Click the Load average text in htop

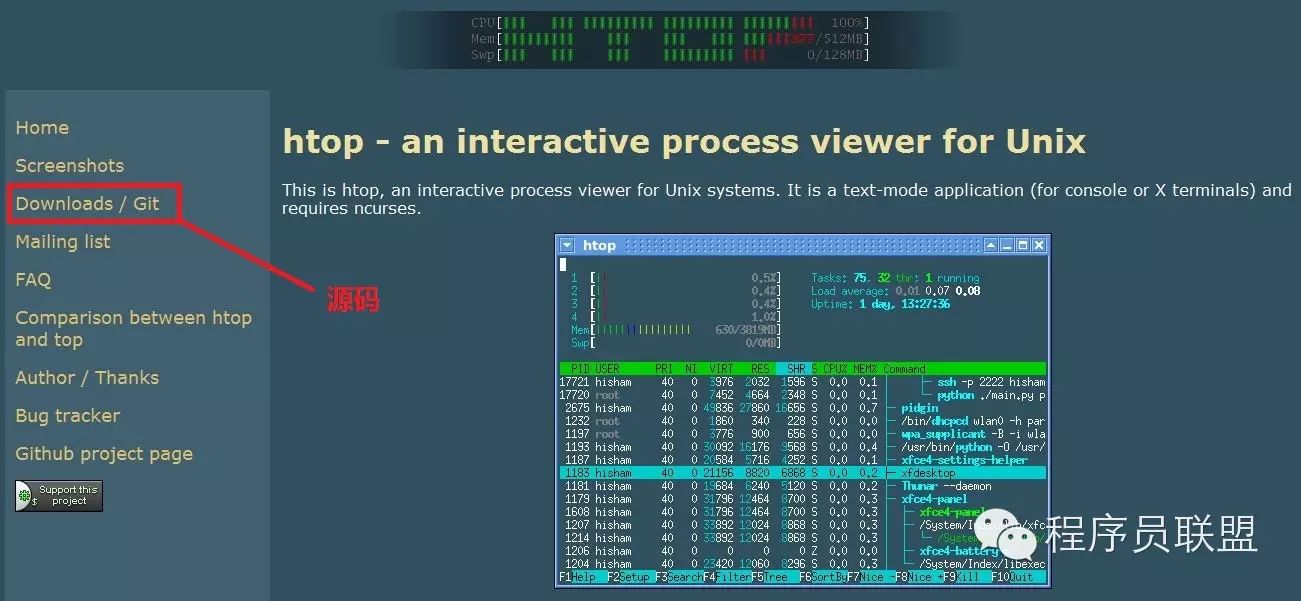tap(895, 291)
